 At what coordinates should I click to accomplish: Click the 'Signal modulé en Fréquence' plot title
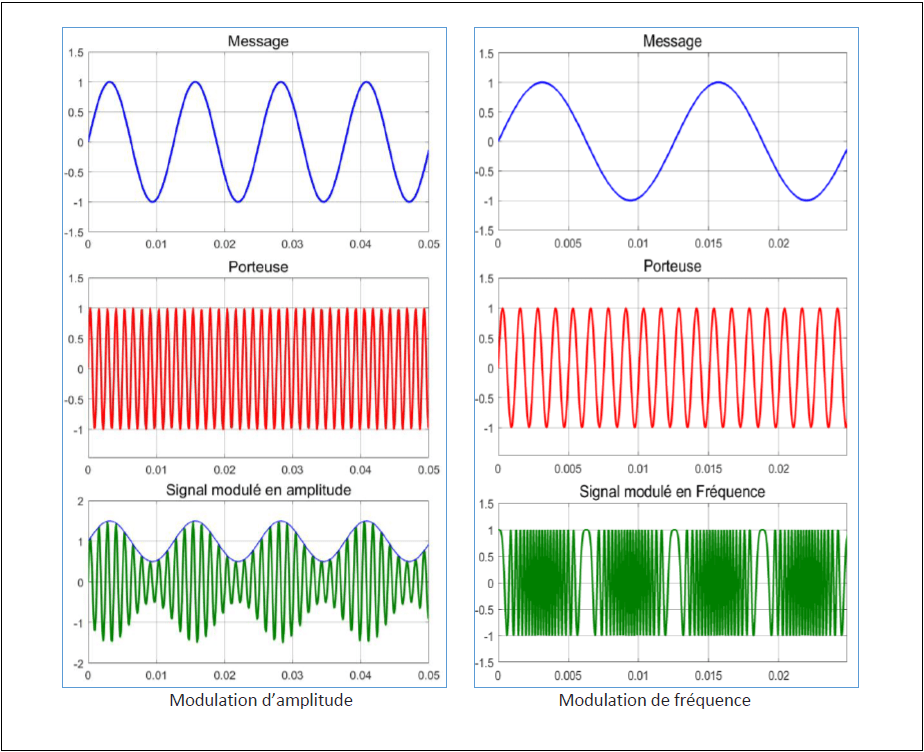[672, 491]
